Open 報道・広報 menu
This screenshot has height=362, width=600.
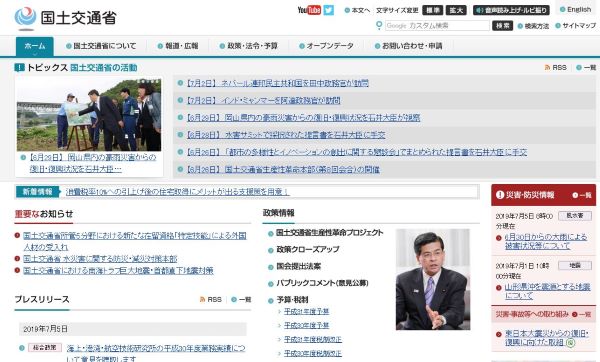pyautogui.click(x=178, y=46)
